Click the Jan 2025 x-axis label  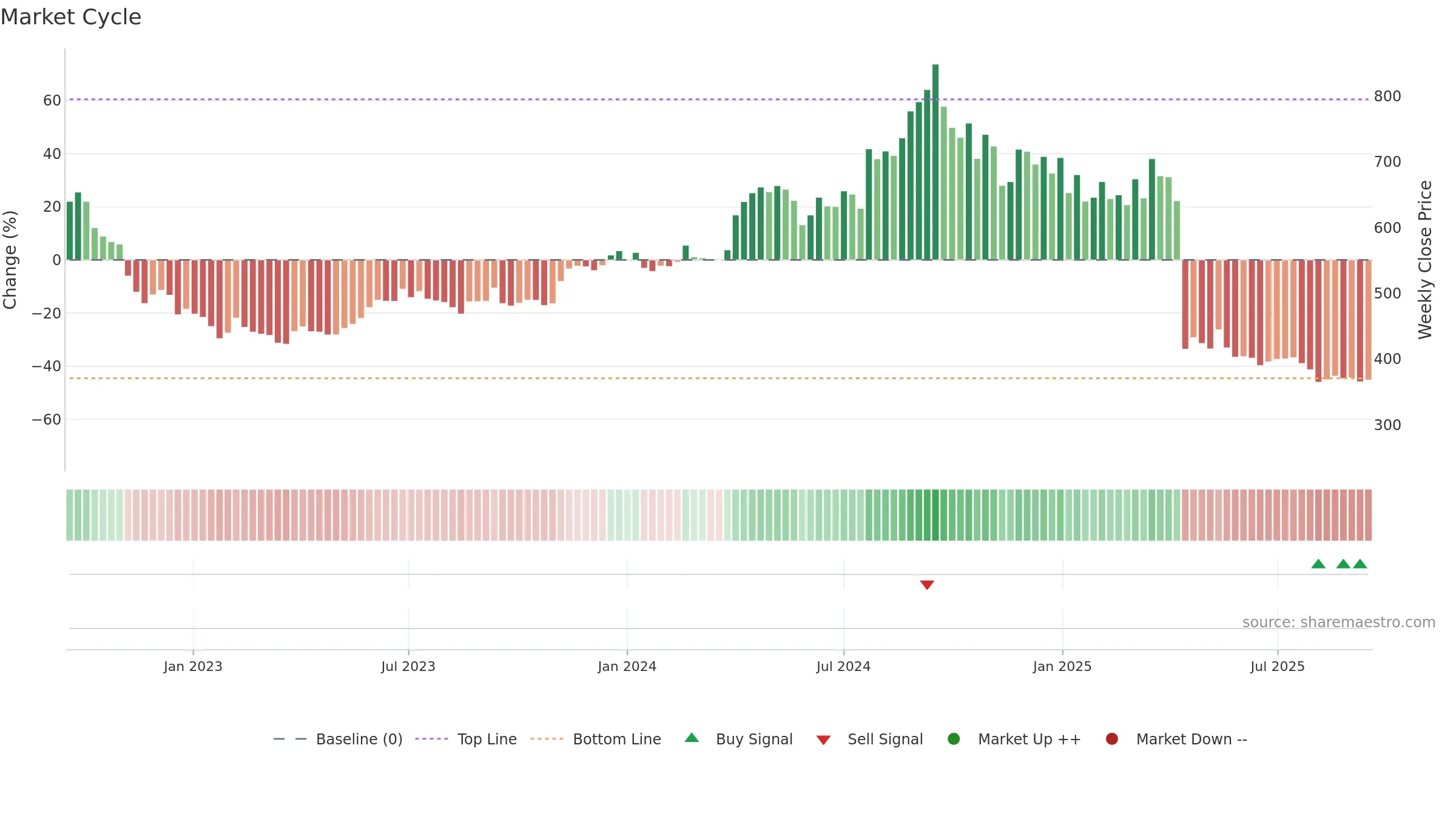pos(1062,666)
